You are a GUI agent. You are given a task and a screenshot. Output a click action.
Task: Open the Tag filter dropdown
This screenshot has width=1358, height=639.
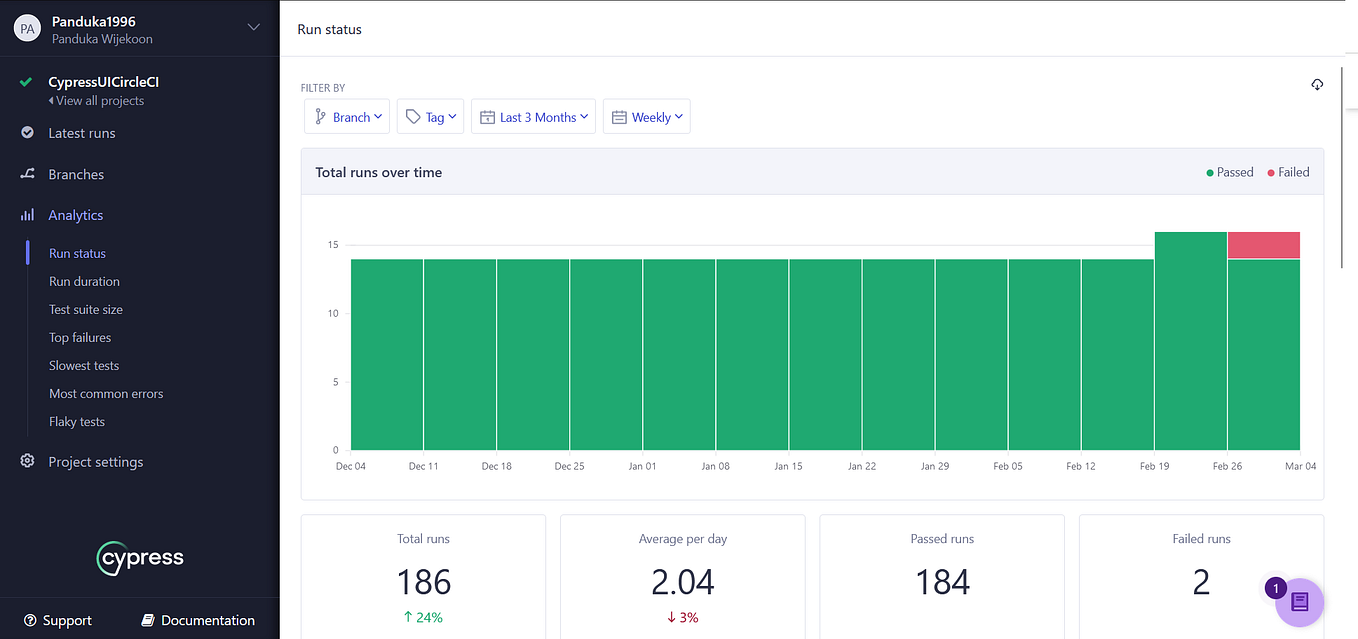tap(430, 116)
